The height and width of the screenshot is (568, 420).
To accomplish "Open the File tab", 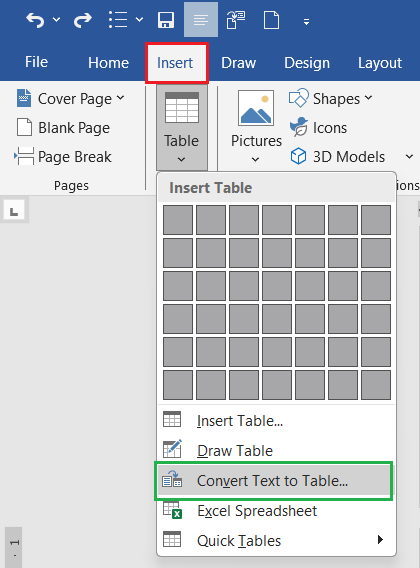I will pos(36,62).
